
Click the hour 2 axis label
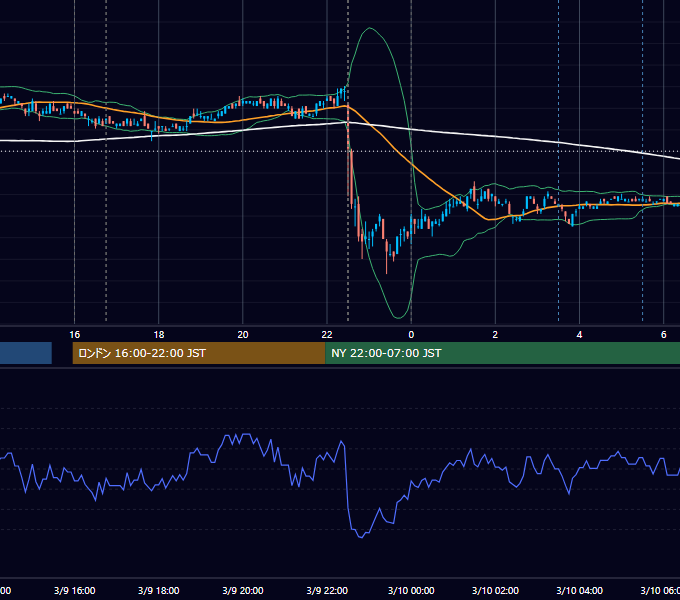pos(495,334)
